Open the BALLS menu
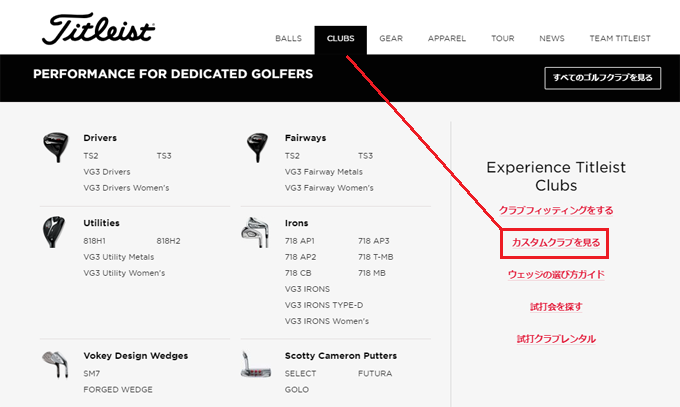The height and width of the screenshot is (407, 680). pyautogui.click(x=288, y=39)
